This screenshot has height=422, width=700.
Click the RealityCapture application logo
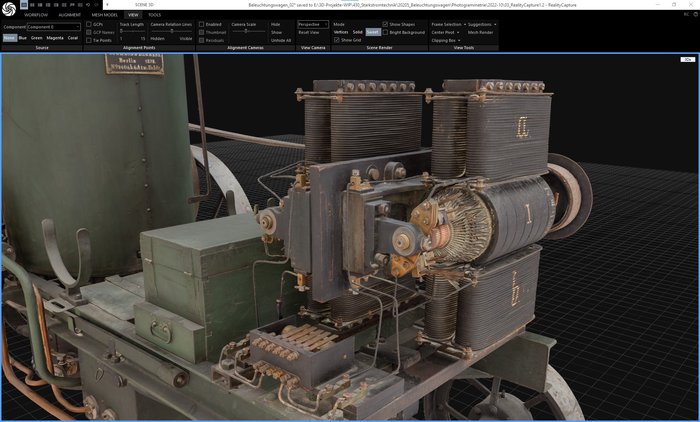(9, 9)
